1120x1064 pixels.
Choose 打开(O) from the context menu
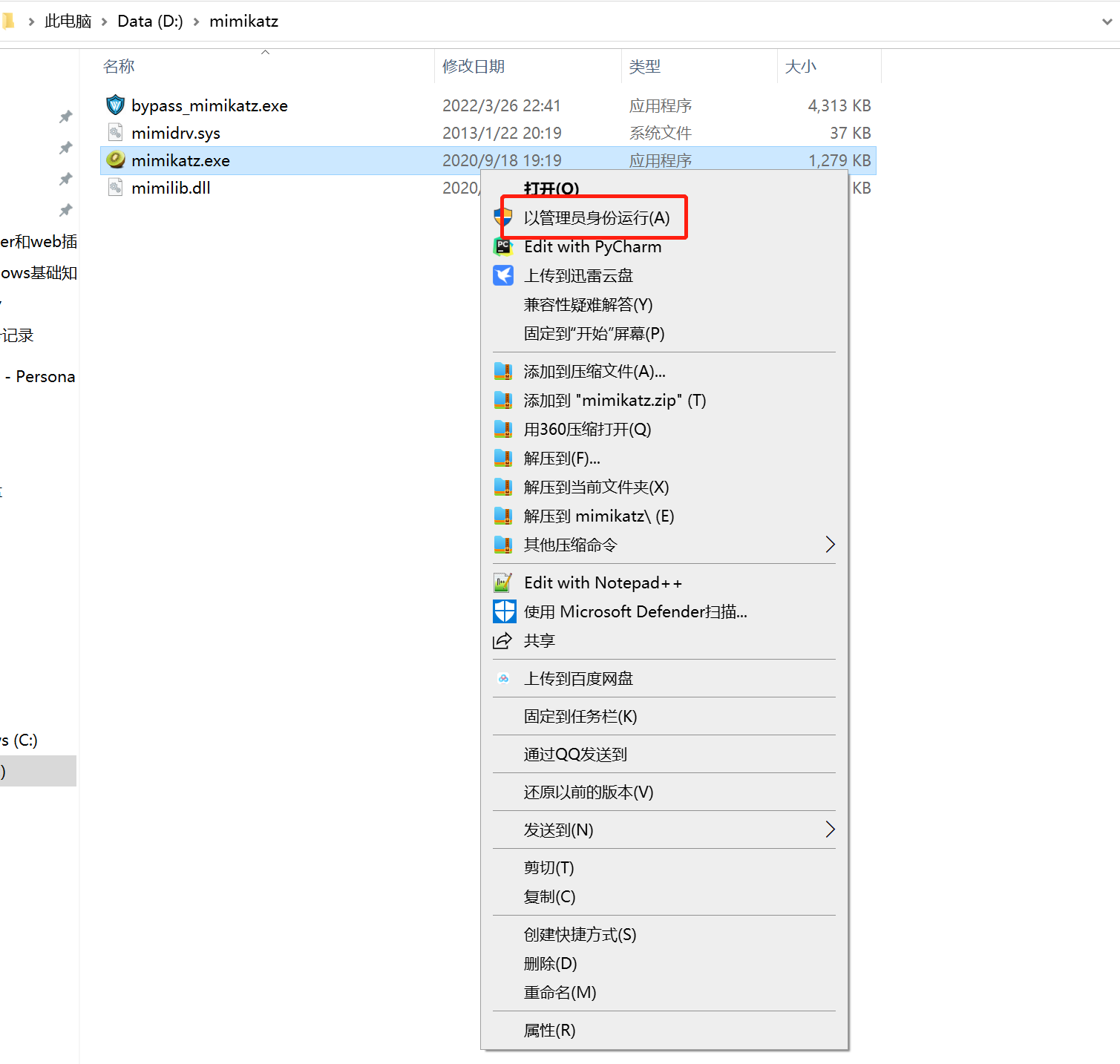pyautogui.click(x=551, y=188)
